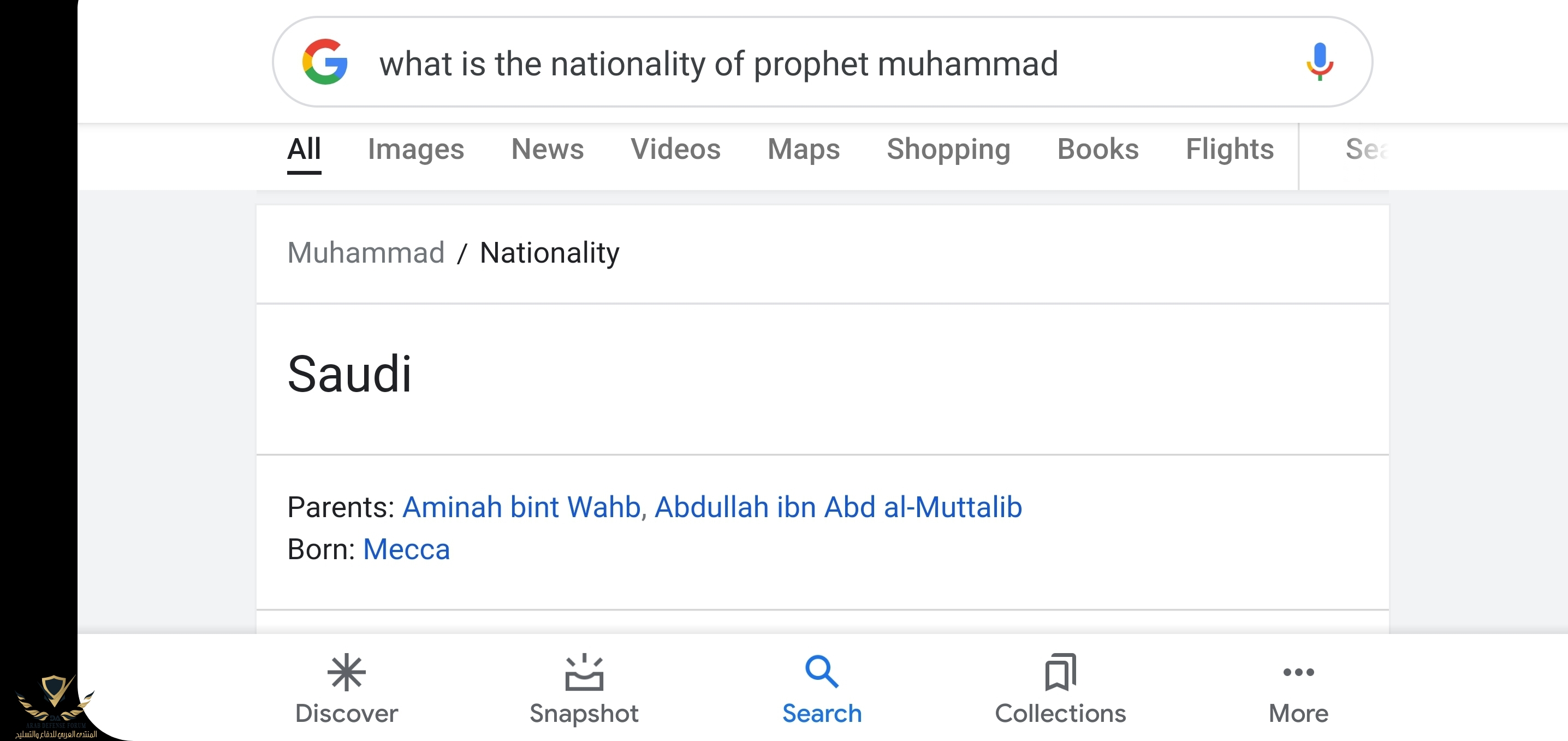Select the All results tab

(304, 150)
